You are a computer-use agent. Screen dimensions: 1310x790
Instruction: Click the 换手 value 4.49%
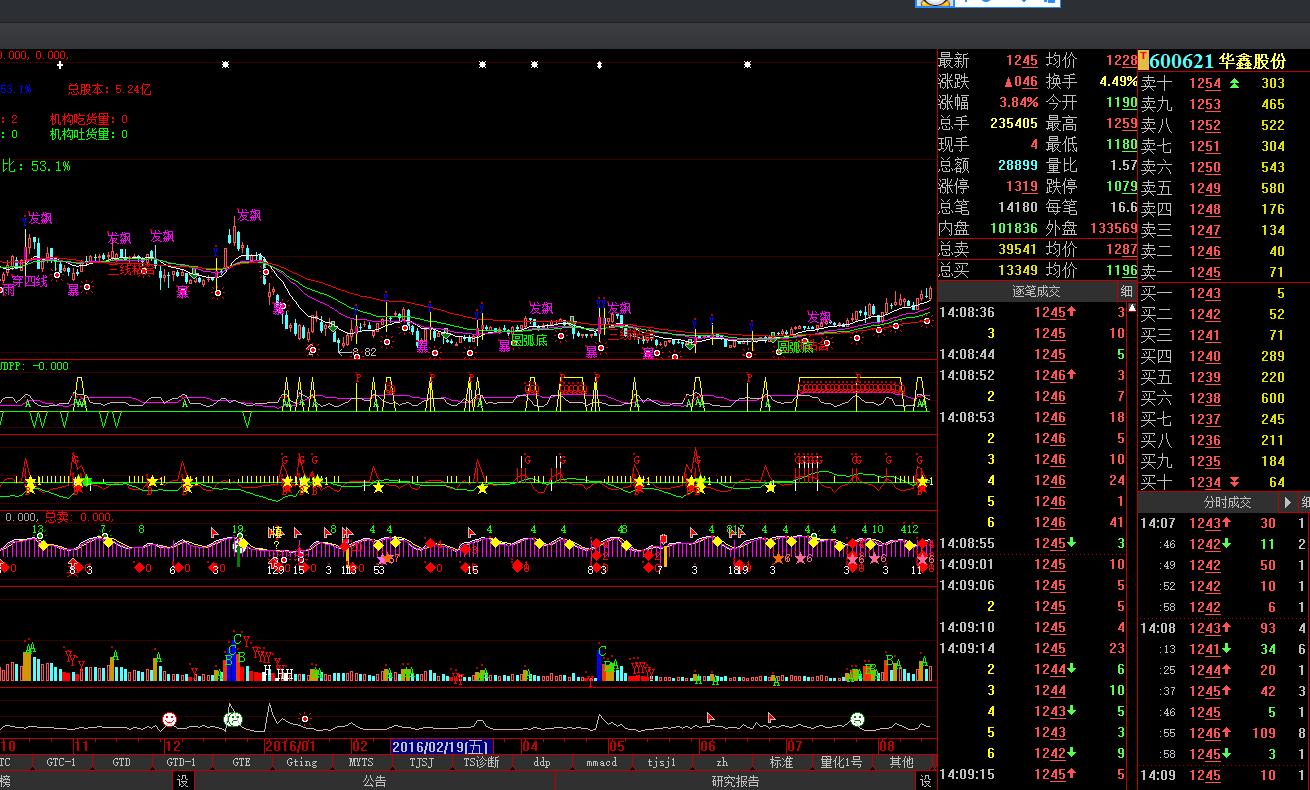pyautogui.click(x=1118, y=82)
